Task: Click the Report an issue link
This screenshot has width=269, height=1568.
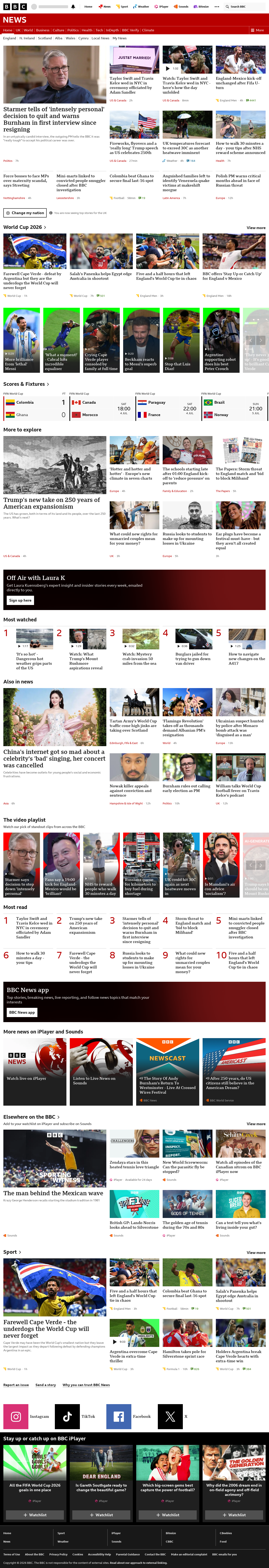Action: pyautogui.click(x=16, y=1385)
